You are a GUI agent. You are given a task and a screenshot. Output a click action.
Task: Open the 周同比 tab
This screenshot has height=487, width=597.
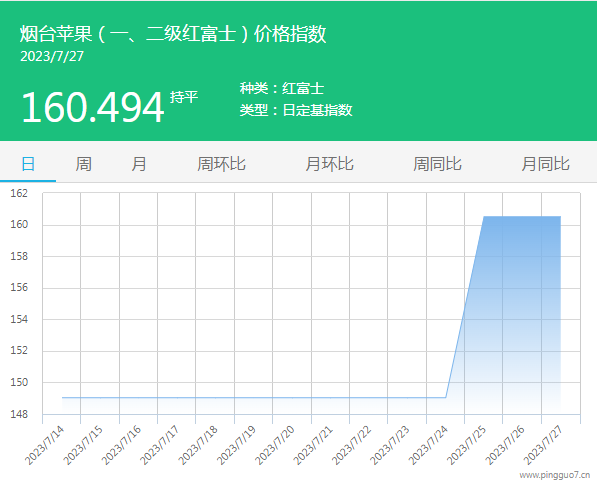(x=437, y=164)
